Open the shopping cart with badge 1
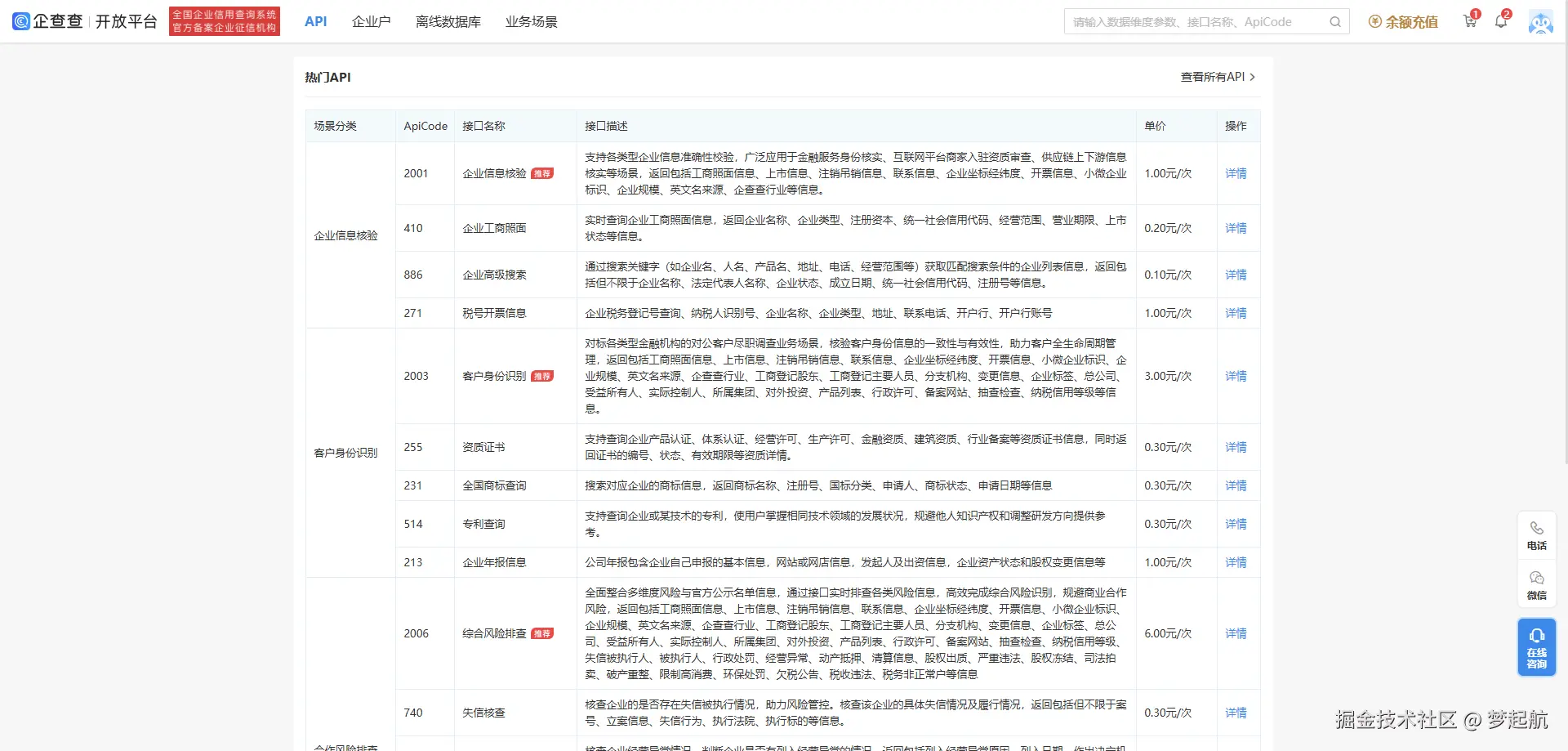 [x=1469, y=22]
